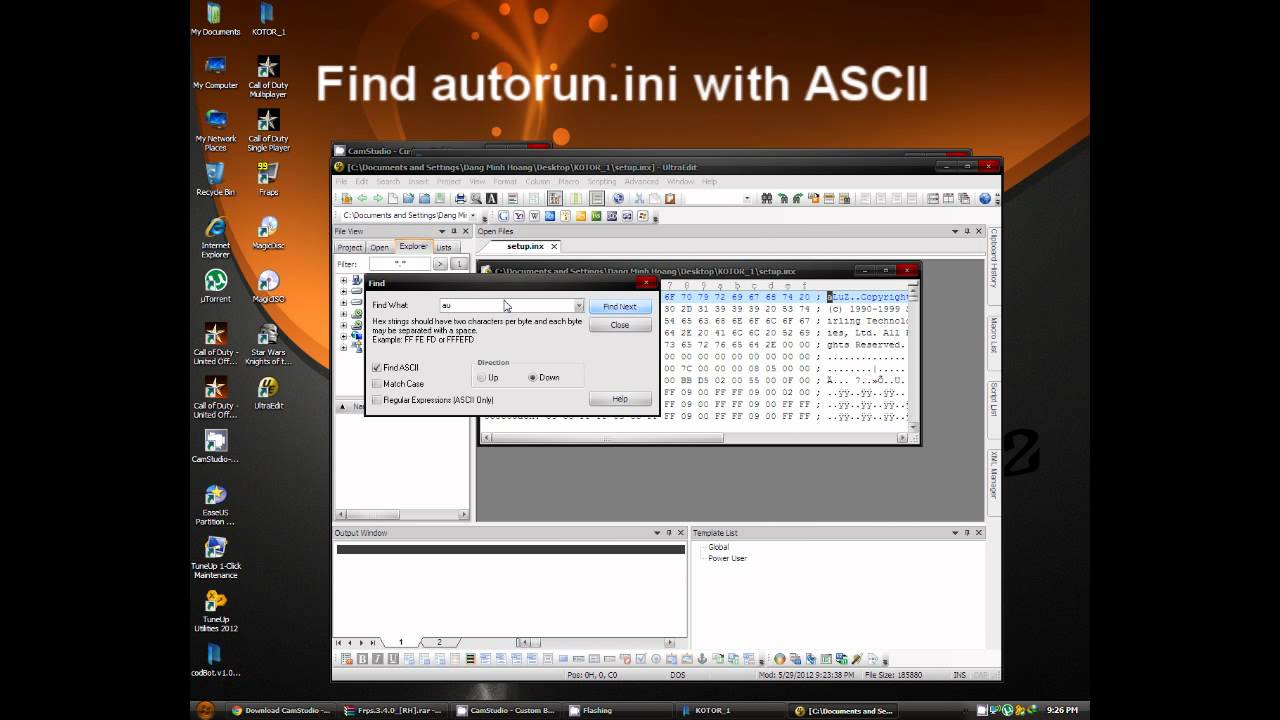The height and width of the screenshot is (720, 1280).
Task: Click the Help globe icon at toolbar end
Action: (x=985, y=198)
